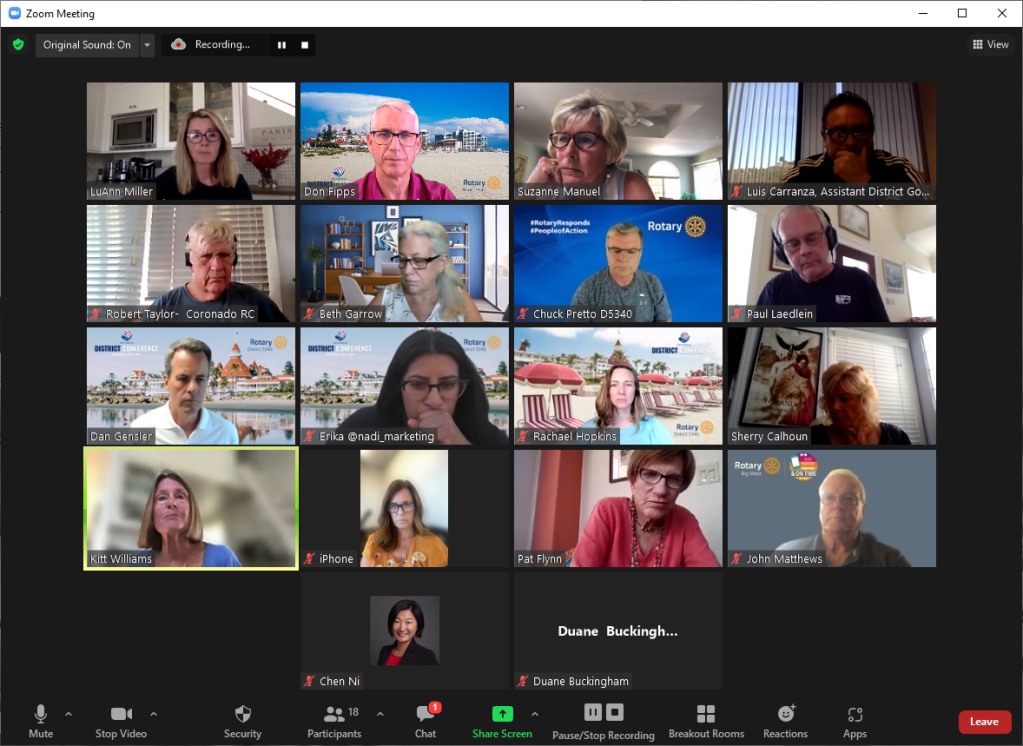This screenshot has height=746, width=1023.
Task: Expand video options chevron beside Stop Video
Action: pyautogui.click(x=153, y=714)
